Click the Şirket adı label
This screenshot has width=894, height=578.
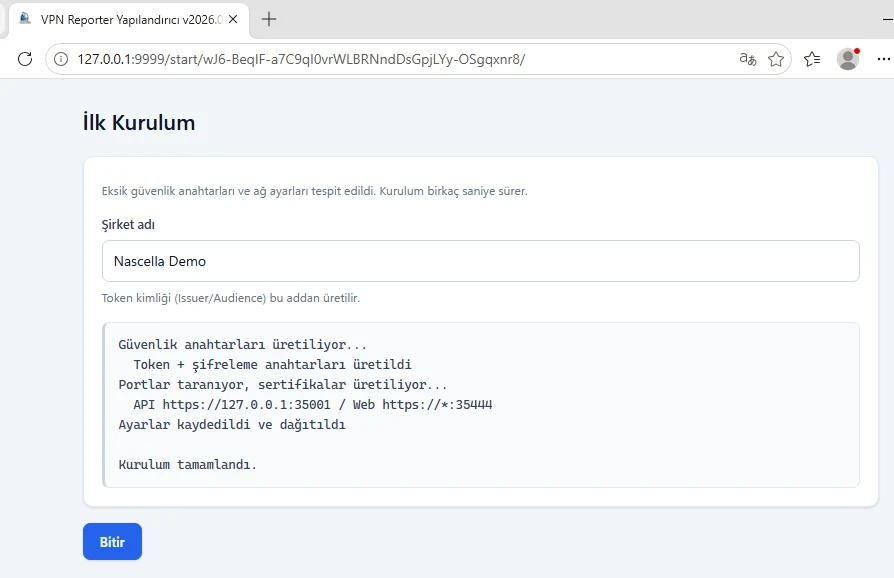pyautogui.click(x=128, y=225)
